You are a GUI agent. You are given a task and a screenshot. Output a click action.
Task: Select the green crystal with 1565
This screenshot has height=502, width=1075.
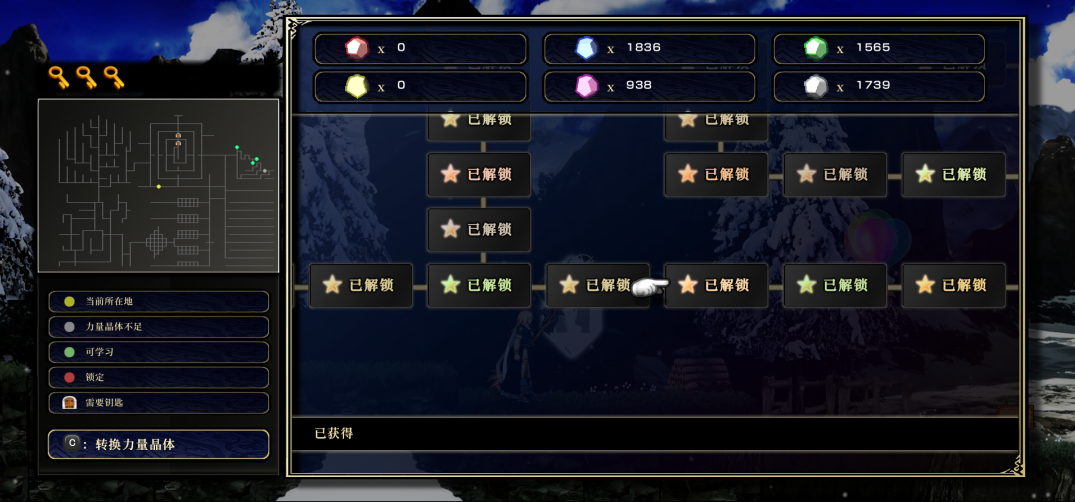coord(879,49)
